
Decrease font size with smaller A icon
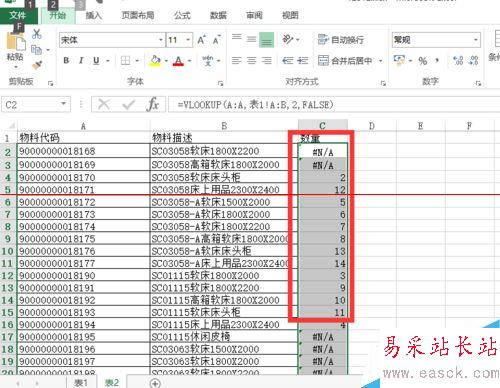click(x=217, y=40)
